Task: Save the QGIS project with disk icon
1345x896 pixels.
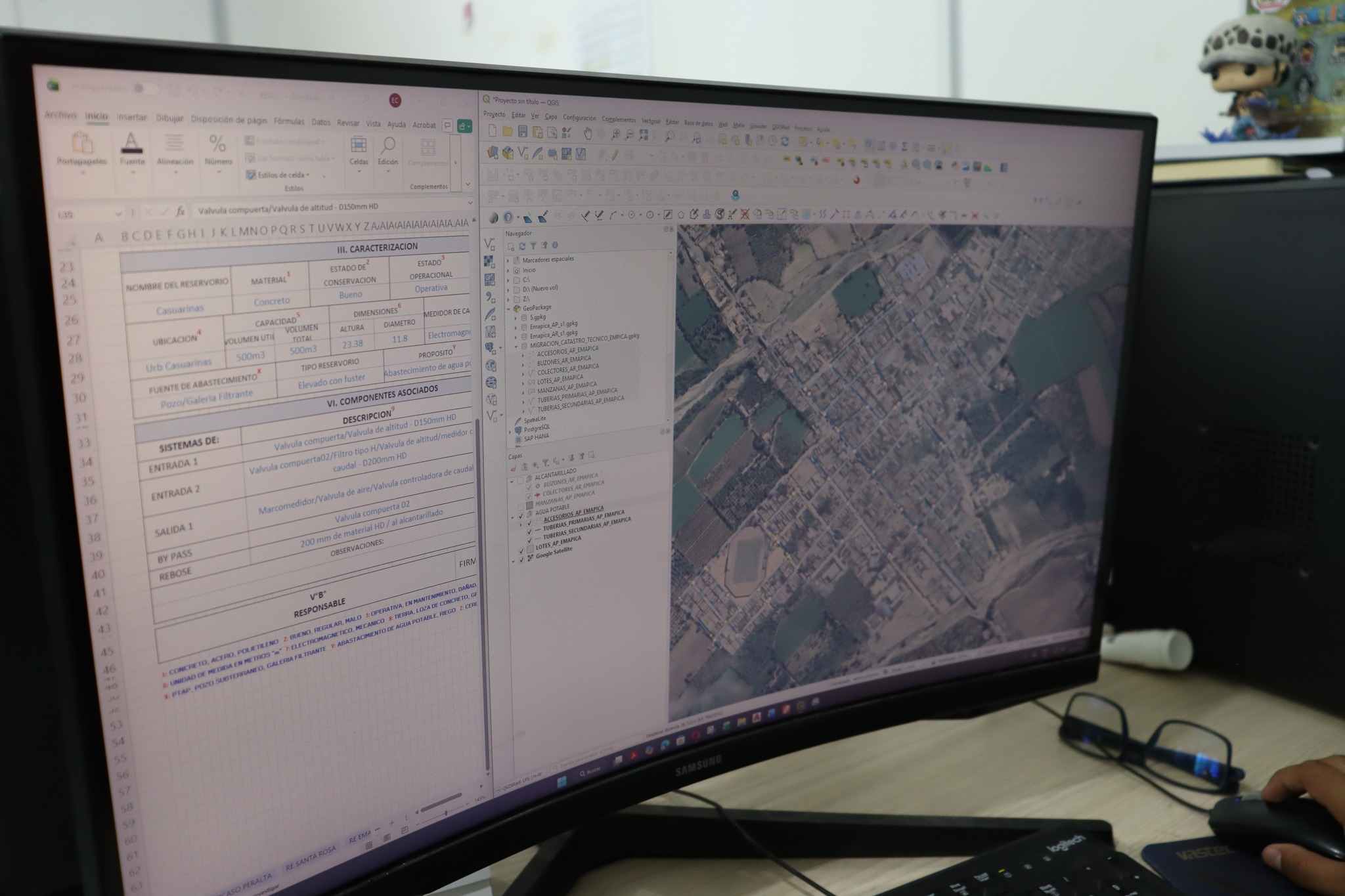Action: (x=523, y=132)
